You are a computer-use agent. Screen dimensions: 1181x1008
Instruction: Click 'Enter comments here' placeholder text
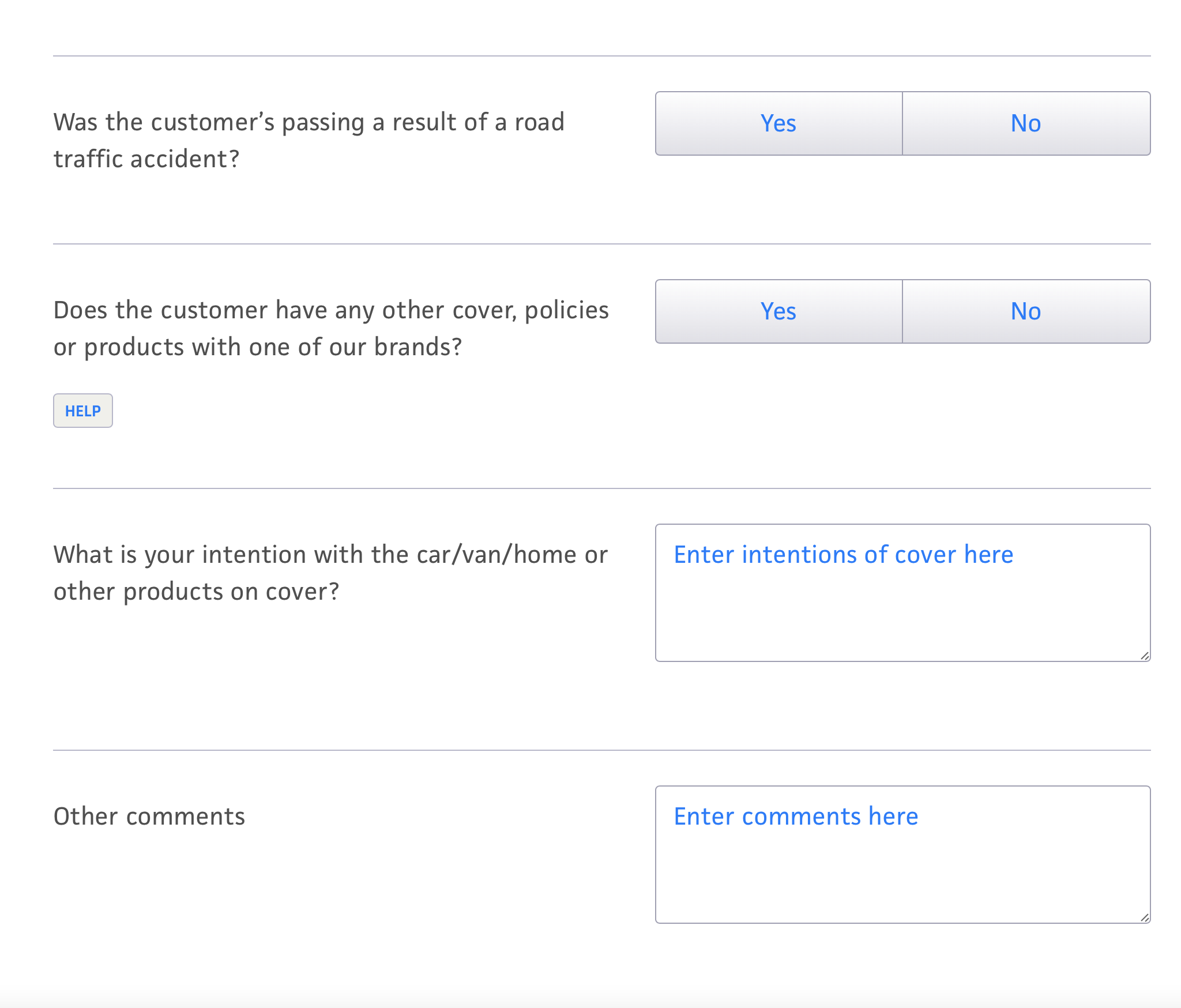click(x=796, y=817)
